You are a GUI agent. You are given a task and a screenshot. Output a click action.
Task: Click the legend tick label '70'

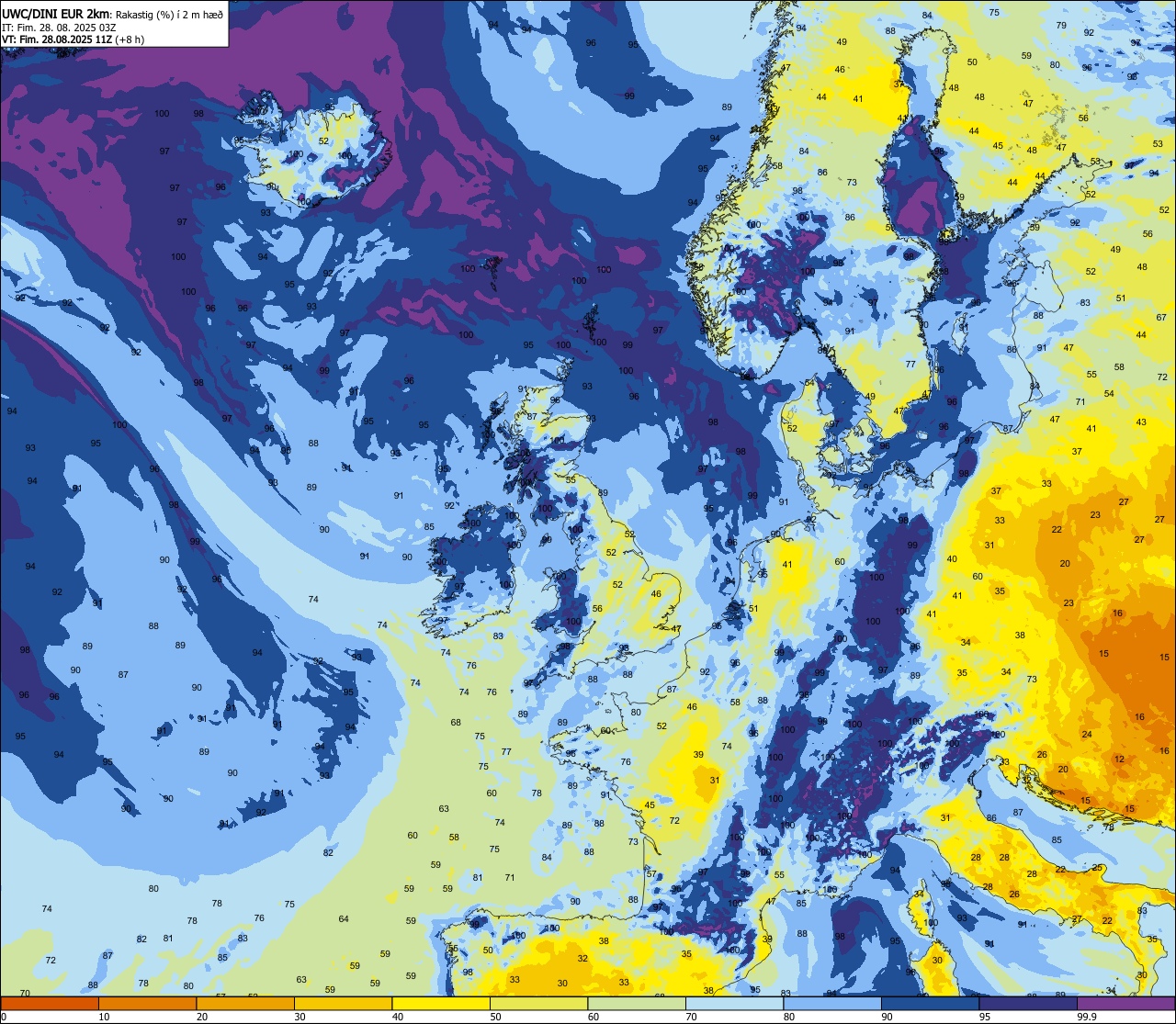691,1017
